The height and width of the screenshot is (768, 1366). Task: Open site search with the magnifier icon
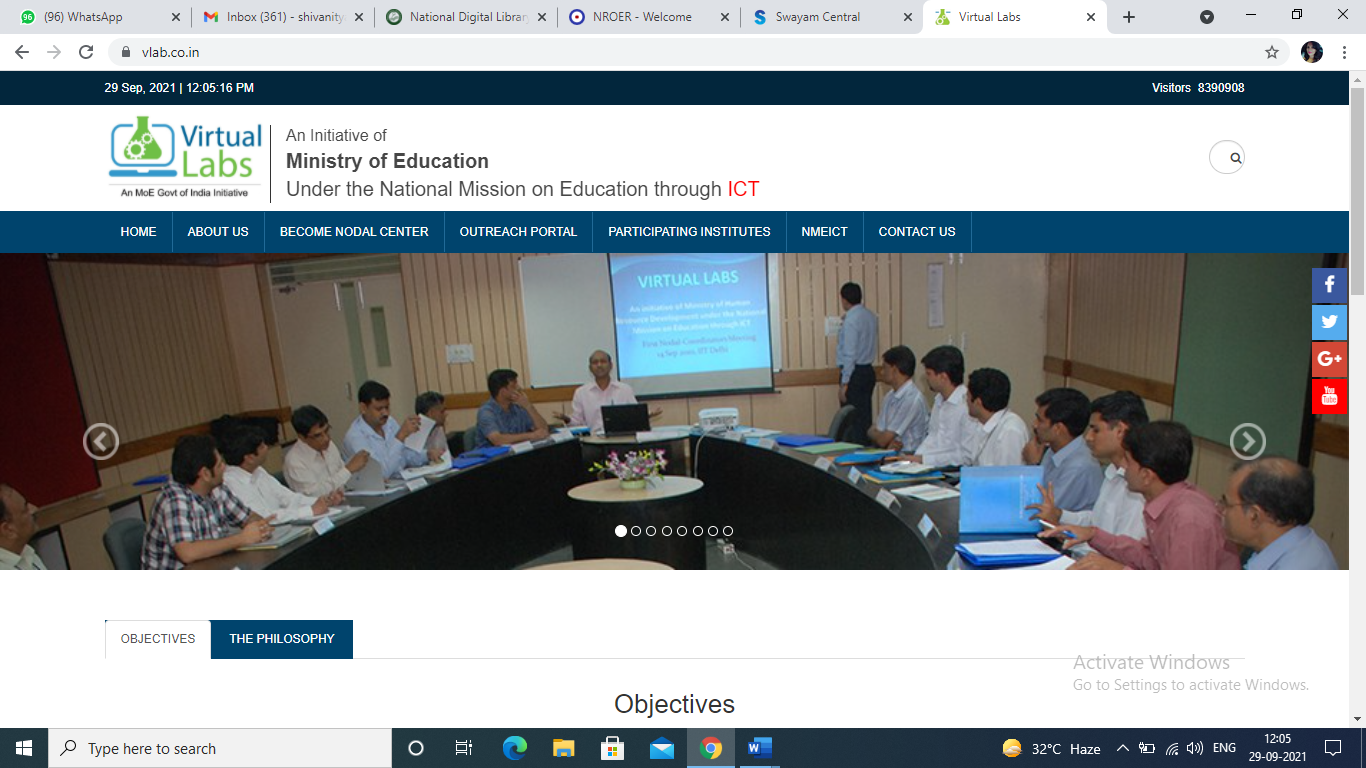1227,157
